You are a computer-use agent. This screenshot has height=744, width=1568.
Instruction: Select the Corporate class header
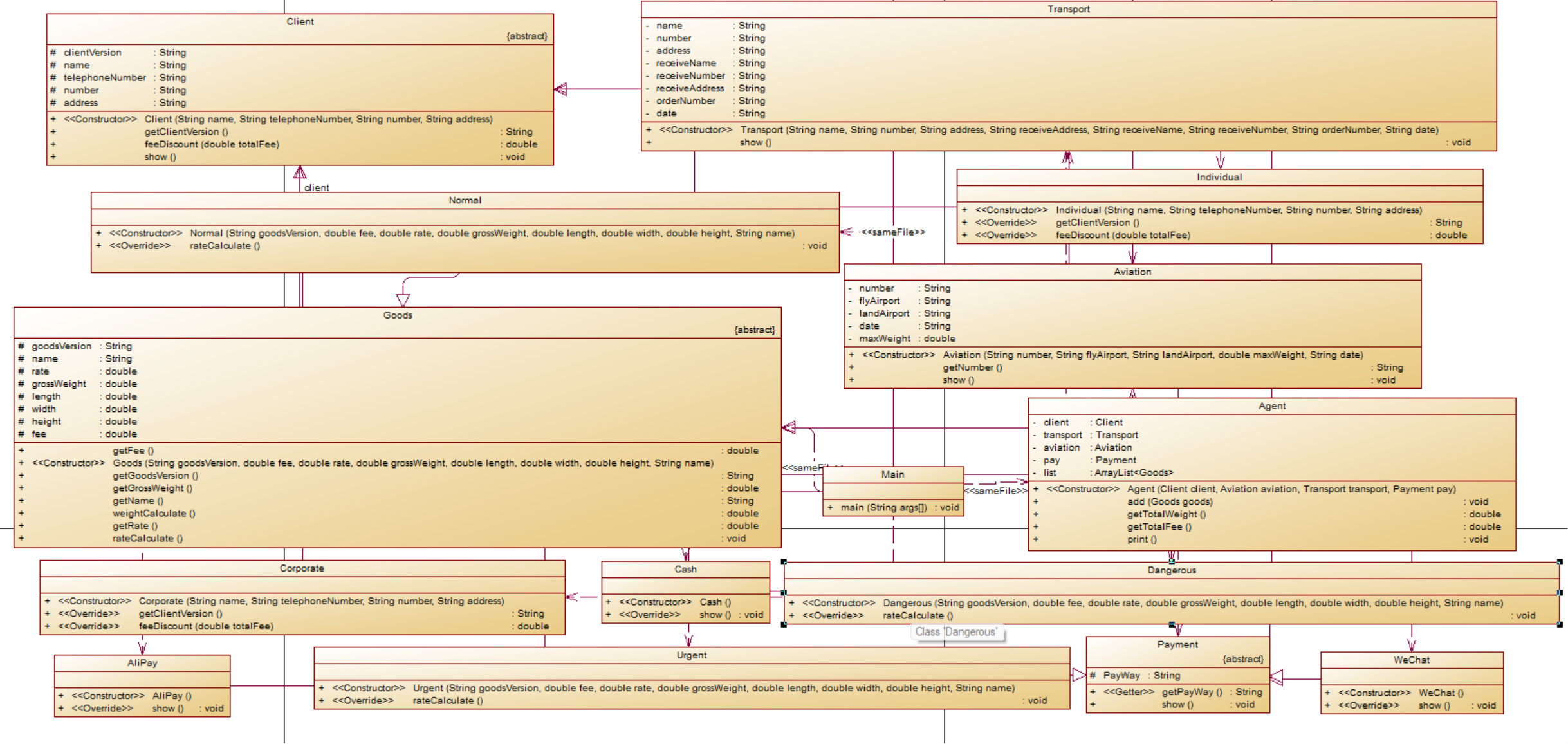302,568
